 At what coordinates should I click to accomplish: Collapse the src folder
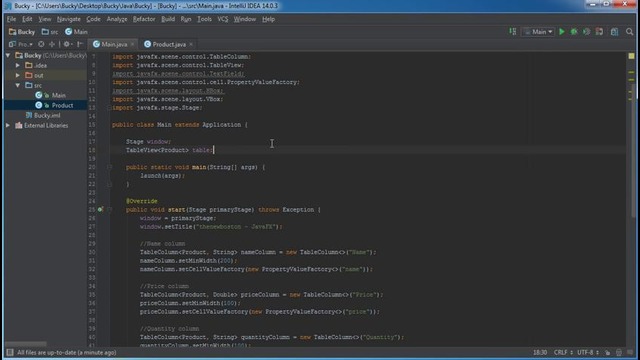(x=18, y=85)
